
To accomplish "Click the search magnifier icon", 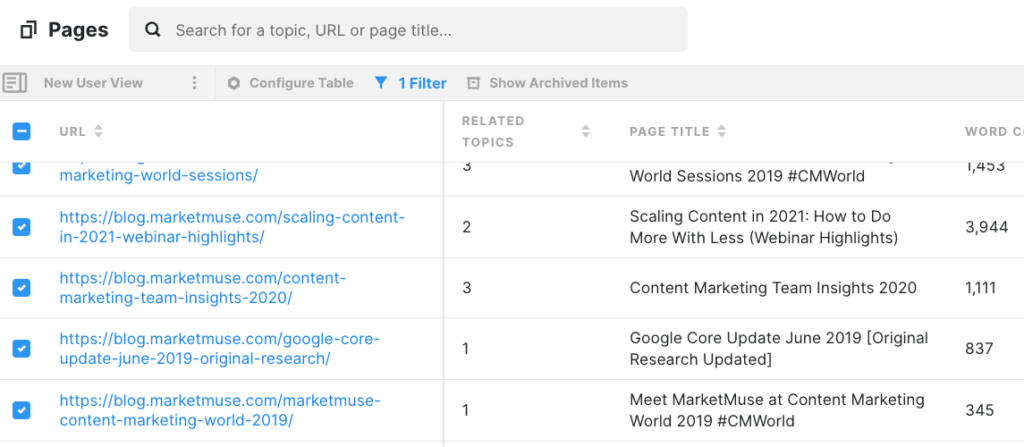I will point(153,29).
